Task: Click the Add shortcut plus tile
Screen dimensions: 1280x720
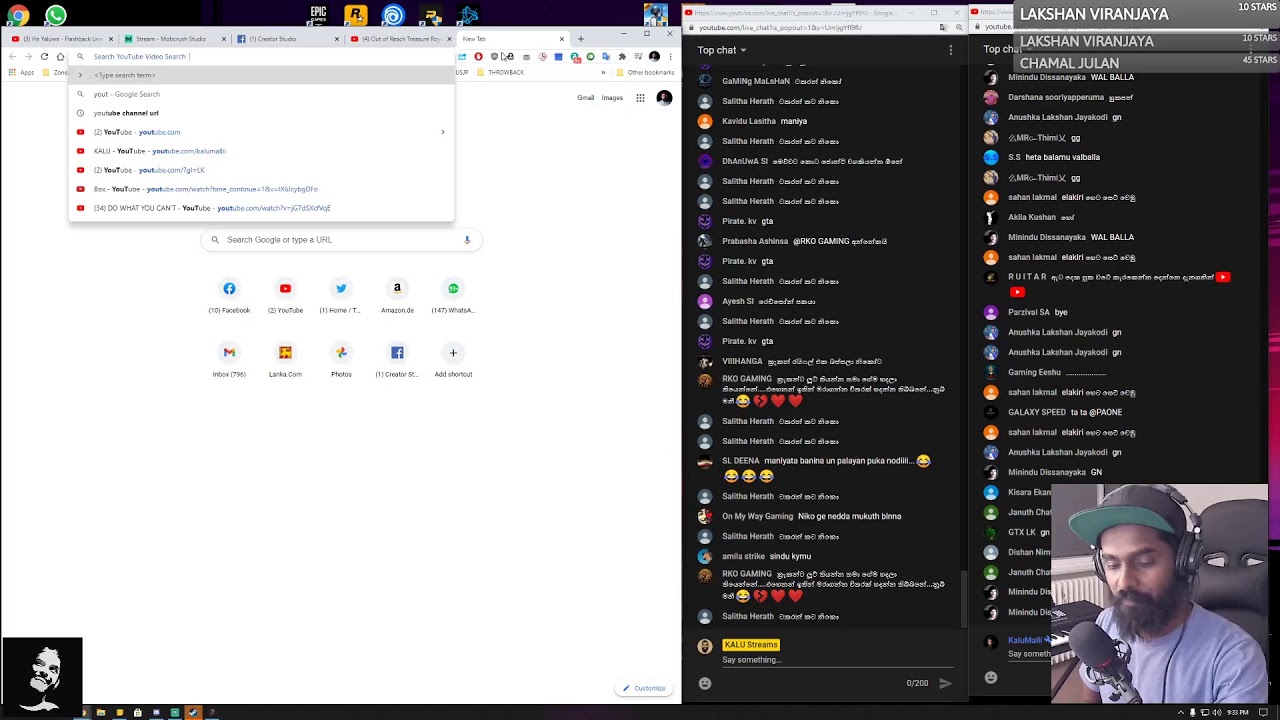Action: [x=453, y=359]
